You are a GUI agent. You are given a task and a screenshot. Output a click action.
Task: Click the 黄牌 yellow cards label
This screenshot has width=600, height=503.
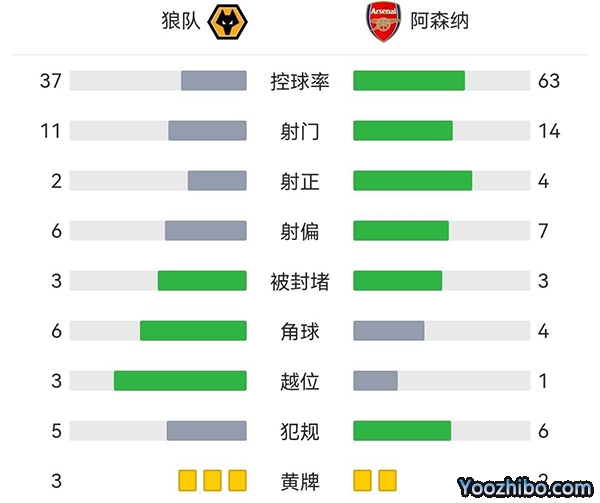300,481
